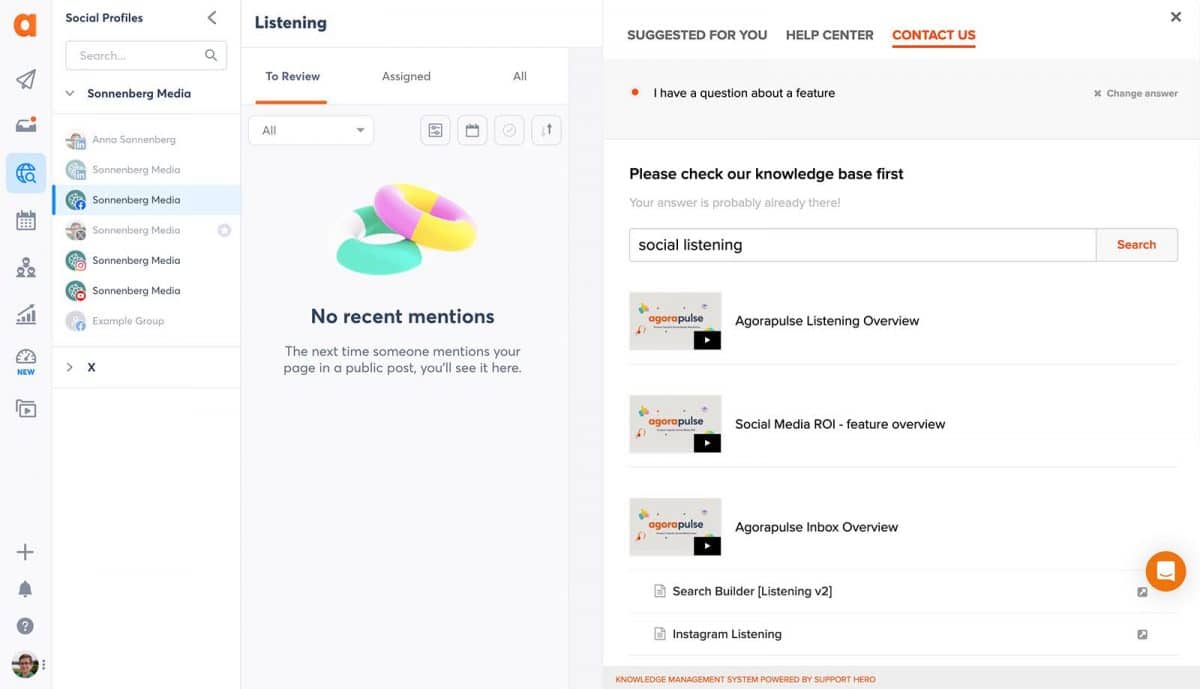The height and width of the screenshot is (689, 1200).
Task: Click the knowledge base search field
Action: (x=863, y=245)
